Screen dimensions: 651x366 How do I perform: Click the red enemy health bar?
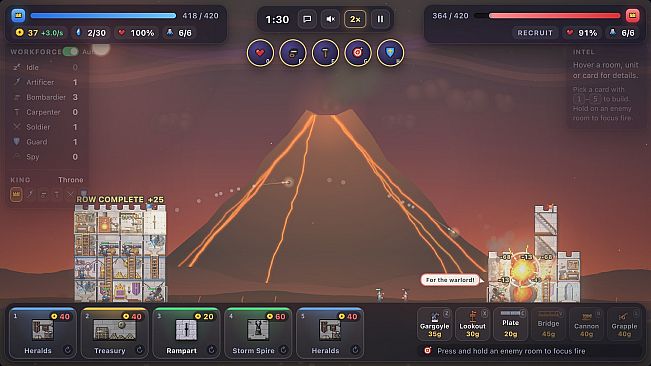pos(547,16)
